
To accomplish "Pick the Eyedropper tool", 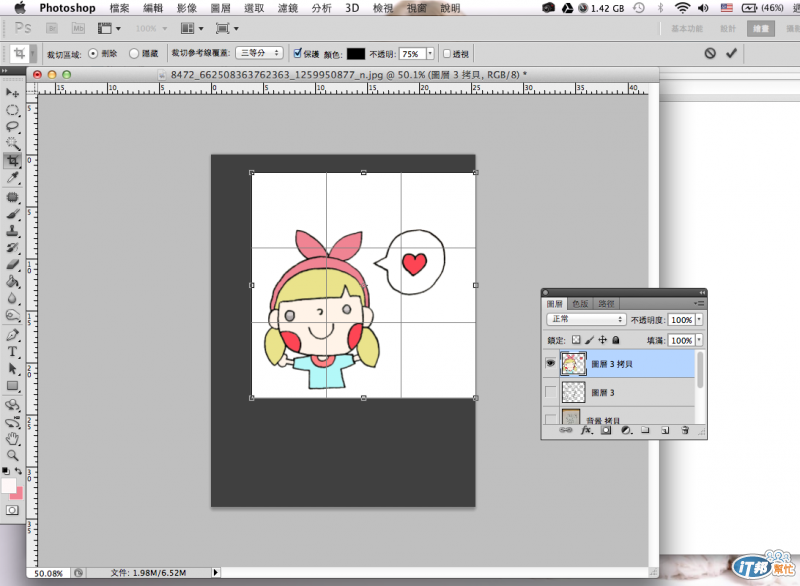I will [13, 178].
